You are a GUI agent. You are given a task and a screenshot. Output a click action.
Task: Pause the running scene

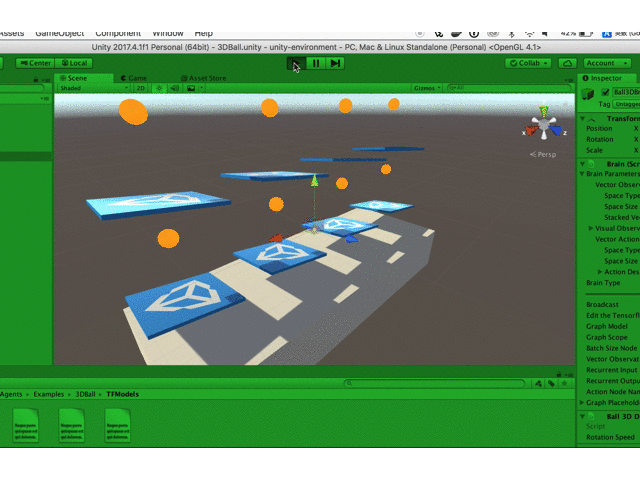tap(316, 63)
